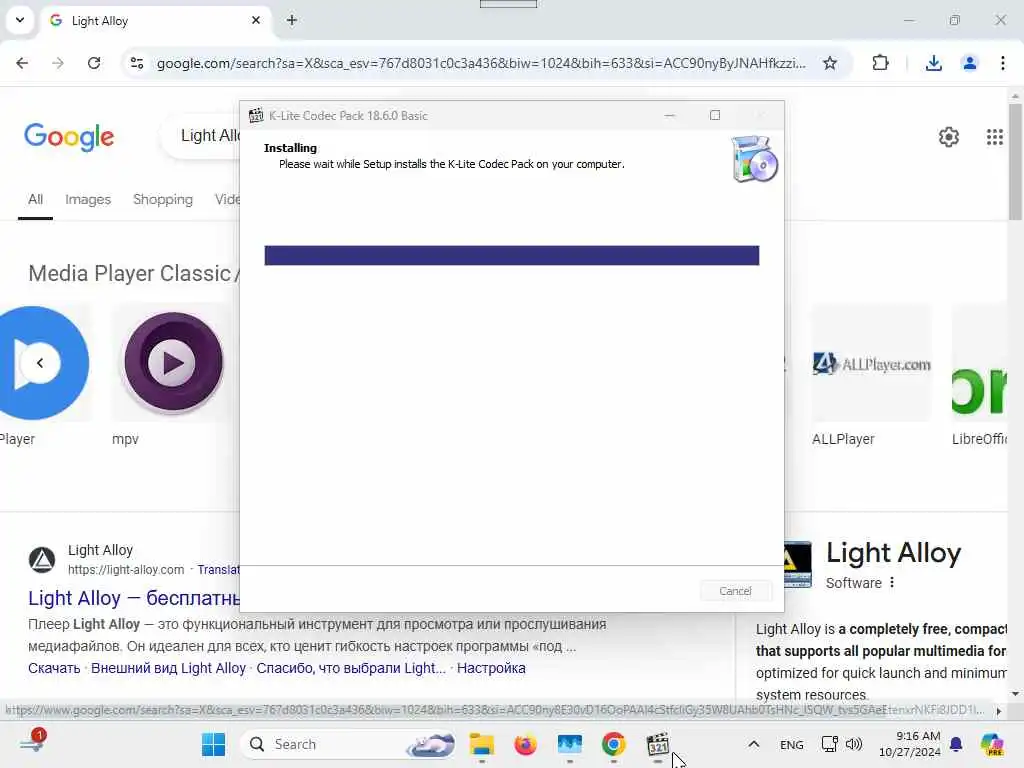Open Firefox from taskbar

pyautogui.click(x=526, y=744)
